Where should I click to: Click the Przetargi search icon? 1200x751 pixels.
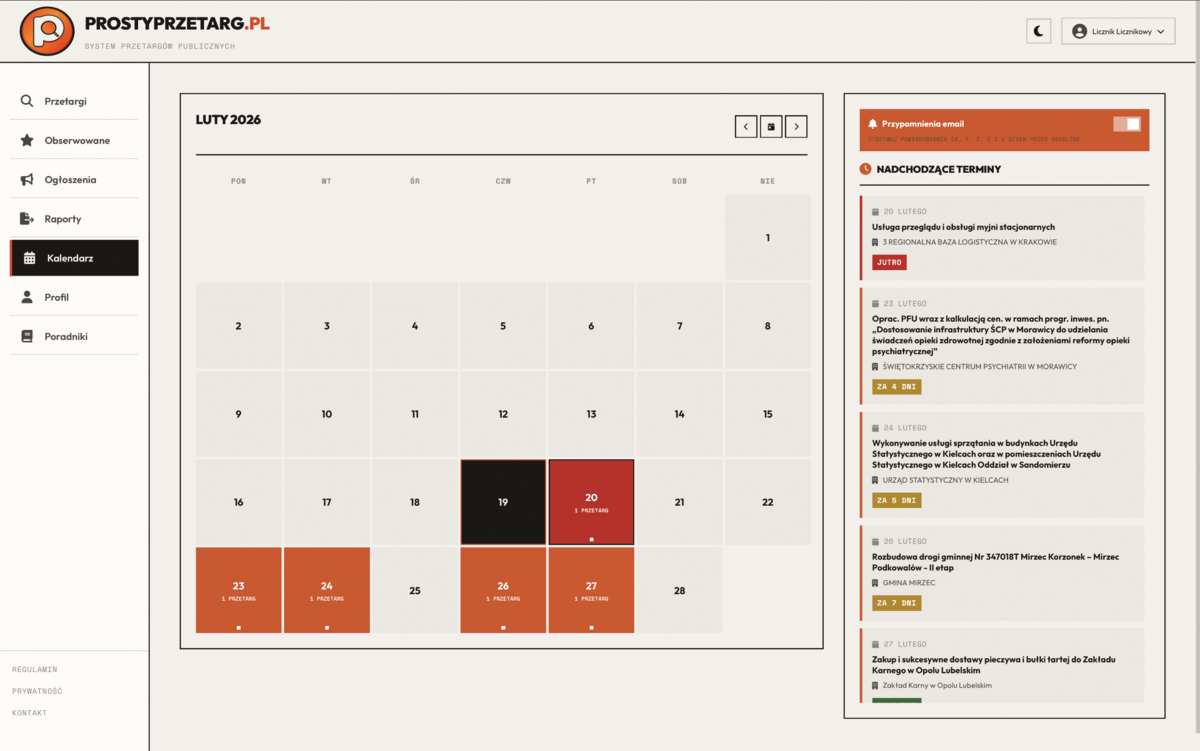coord(27,101)
